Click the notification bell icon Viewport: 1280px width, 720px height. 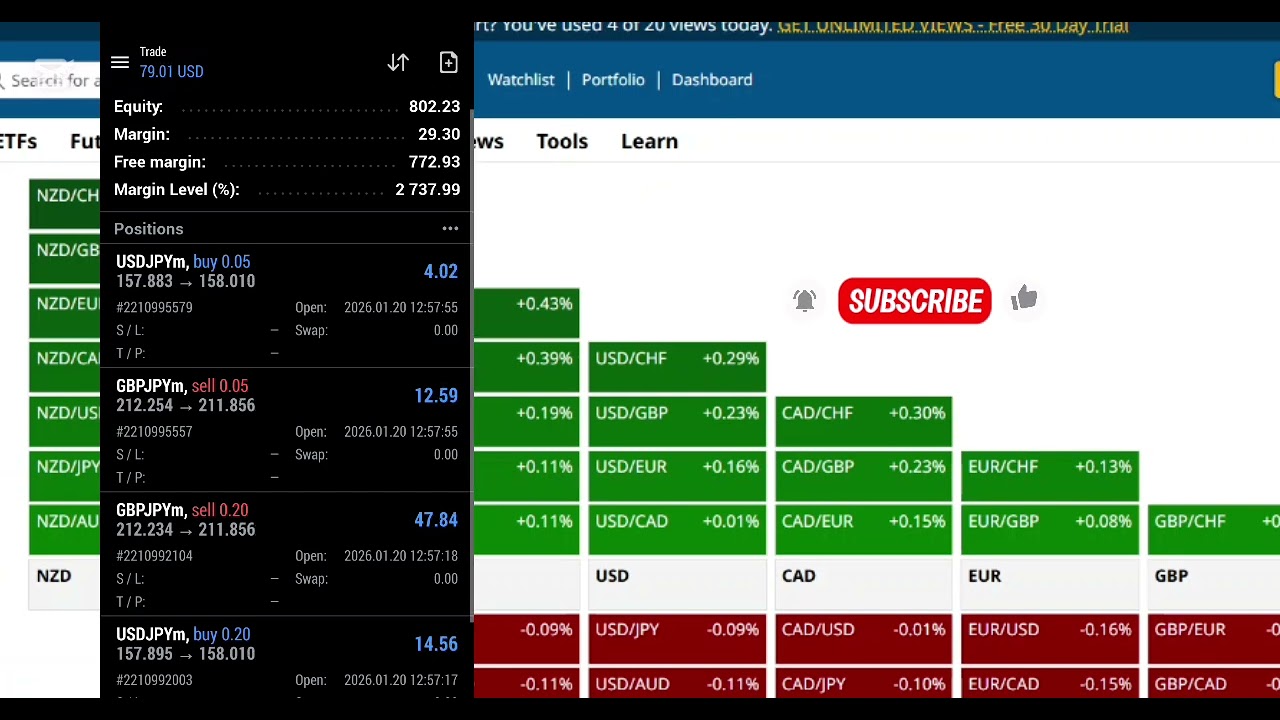coord(805,300)
